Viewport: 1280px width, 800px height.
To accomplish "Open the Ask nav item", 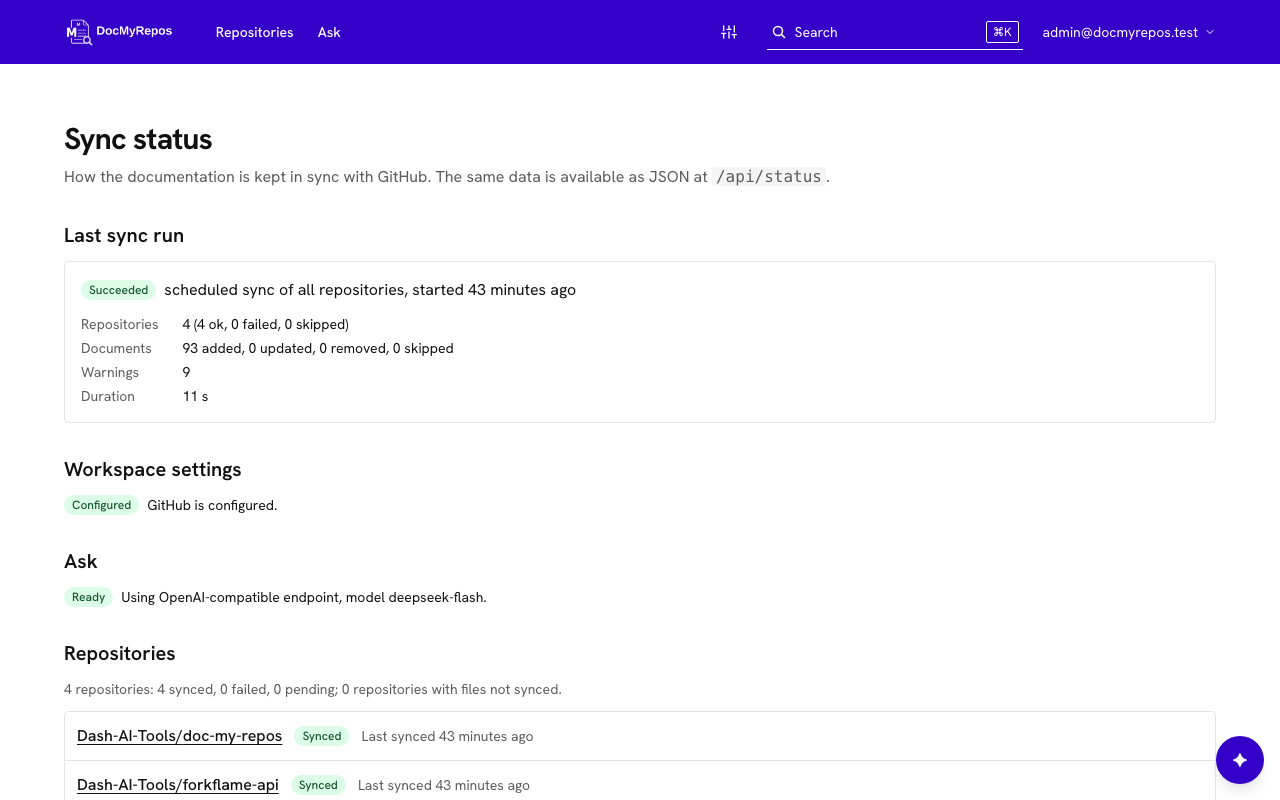I will (x=329, y=32).
